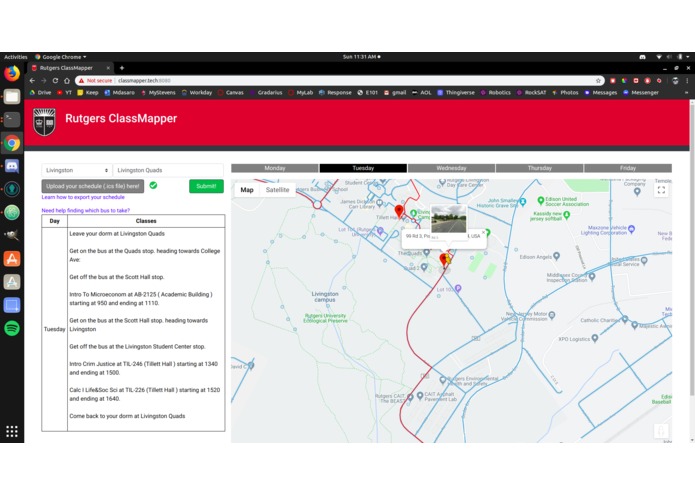
Task: Close the Rutgers ClassMapper tab
Action: click(108, 68)
